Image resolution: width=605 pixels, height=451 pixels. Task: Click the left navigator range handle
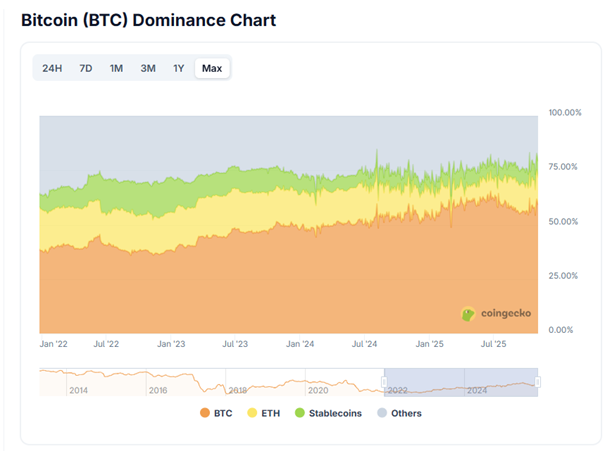(385, 382)
